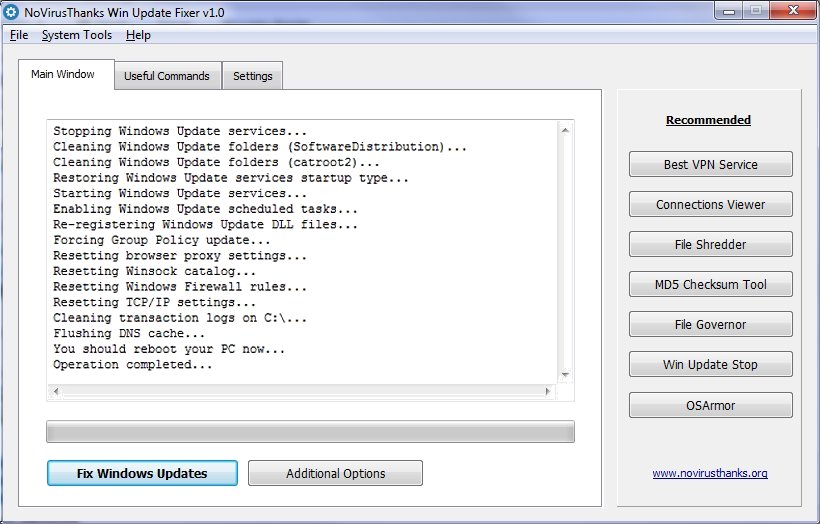Click the log scroll up arrow

pyautogui.click(x=565, y=130)
